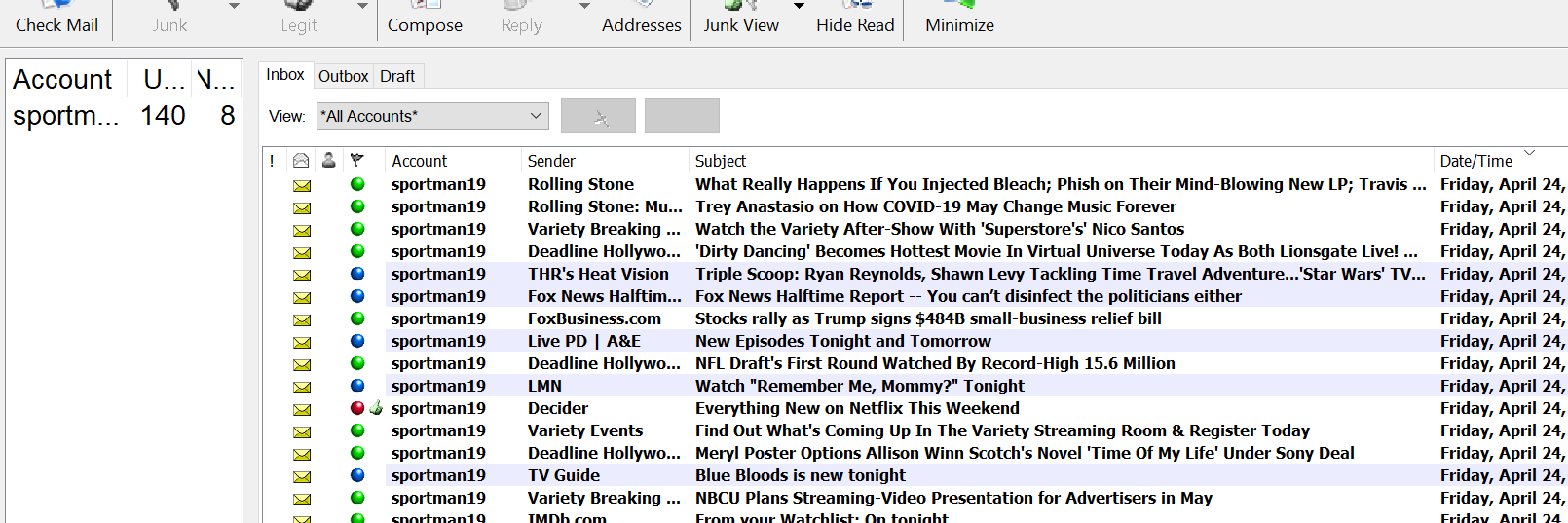Click blue status dot of LMN message
Image resolution: width=1568 pixels, height=523 pixels.
coord(357,386)
